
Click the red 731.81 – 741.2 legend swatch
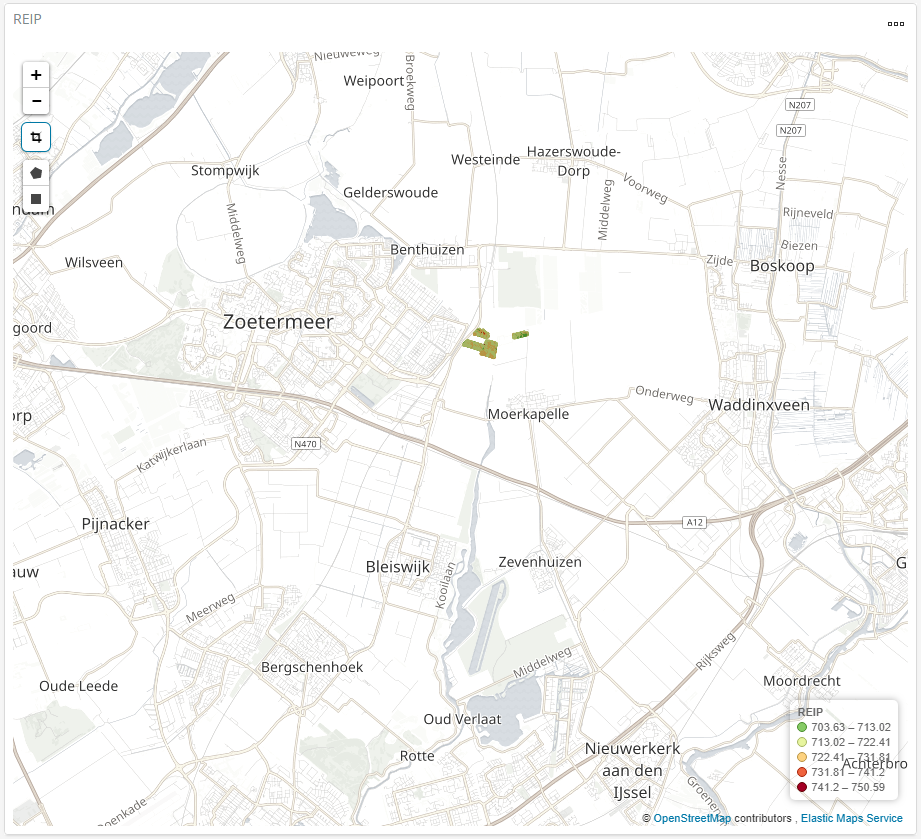[x=802, y=772]
